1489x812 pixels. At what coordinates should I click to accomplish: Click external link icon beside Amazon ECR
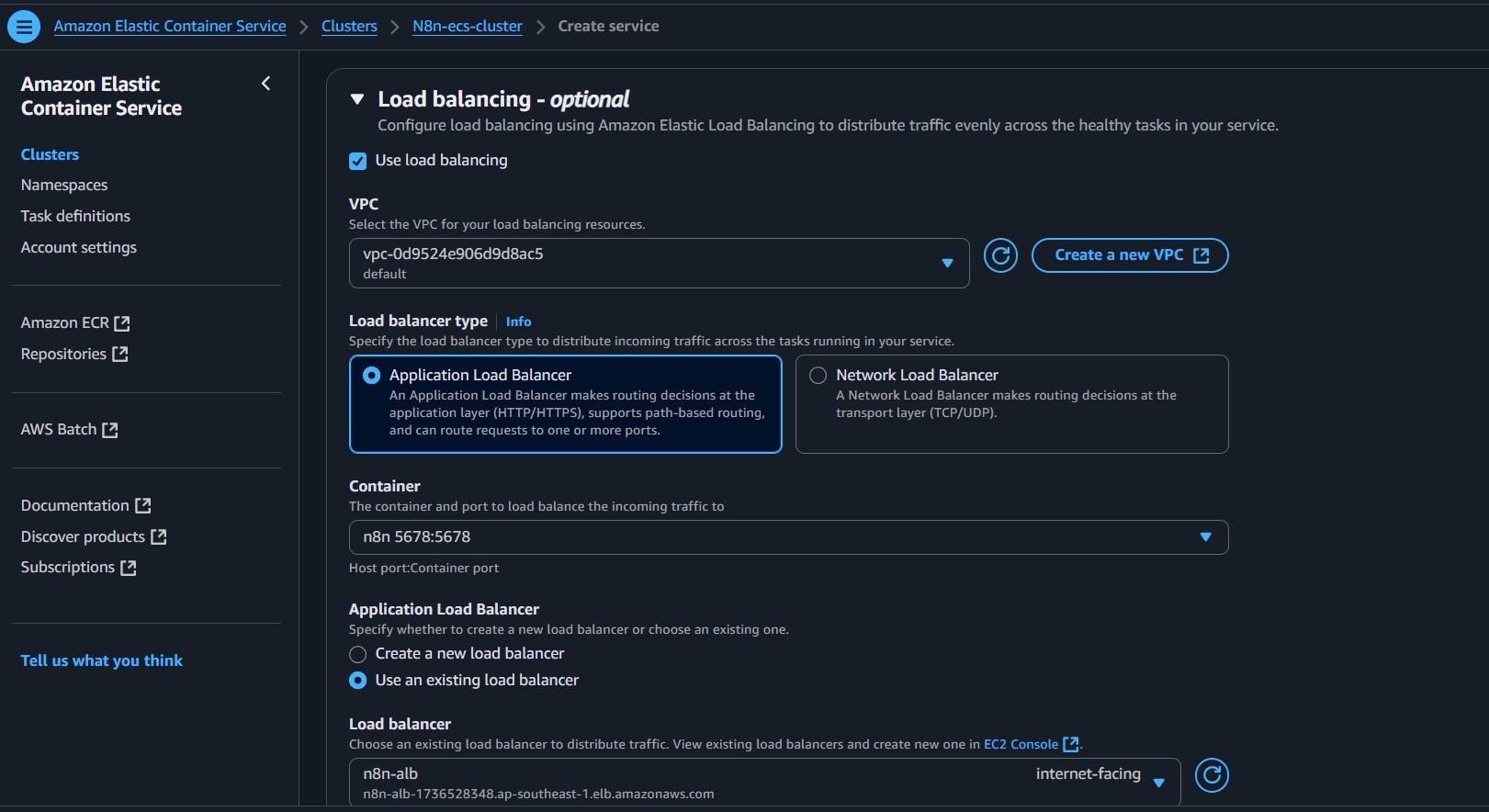(x=122, y=323)
